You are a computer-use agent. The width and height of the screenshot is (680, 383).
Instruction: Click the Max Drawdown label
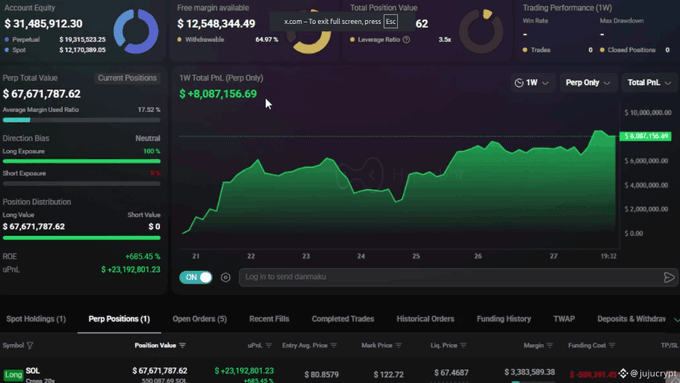tap(621, 21)
